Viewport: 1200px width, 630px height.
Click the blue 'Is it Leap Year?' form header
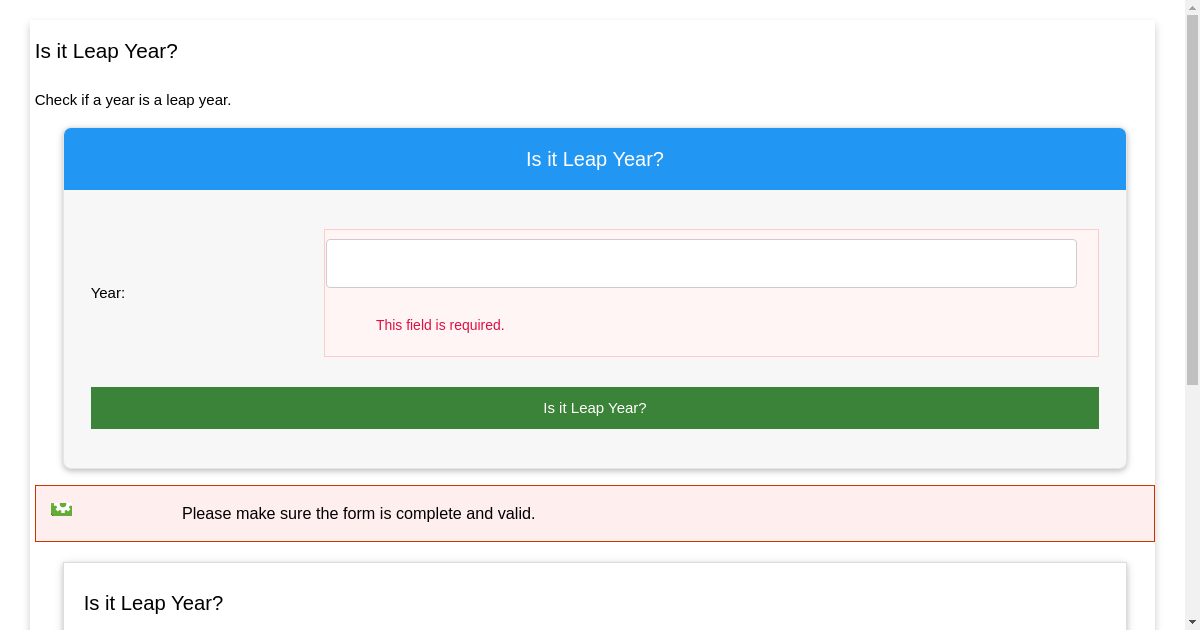[594, 158]
